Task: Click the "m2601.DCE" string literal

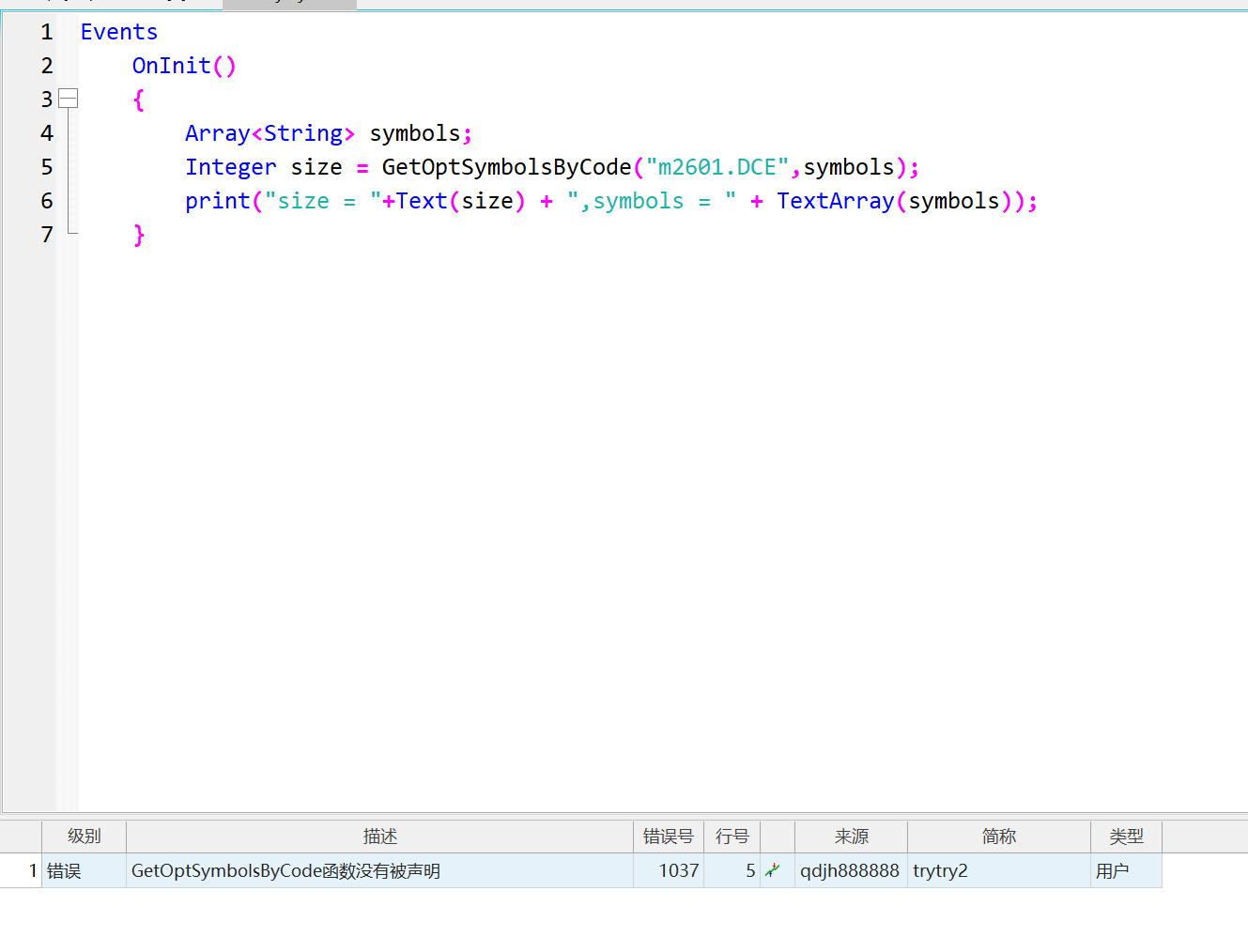Action: coord(717,167)
